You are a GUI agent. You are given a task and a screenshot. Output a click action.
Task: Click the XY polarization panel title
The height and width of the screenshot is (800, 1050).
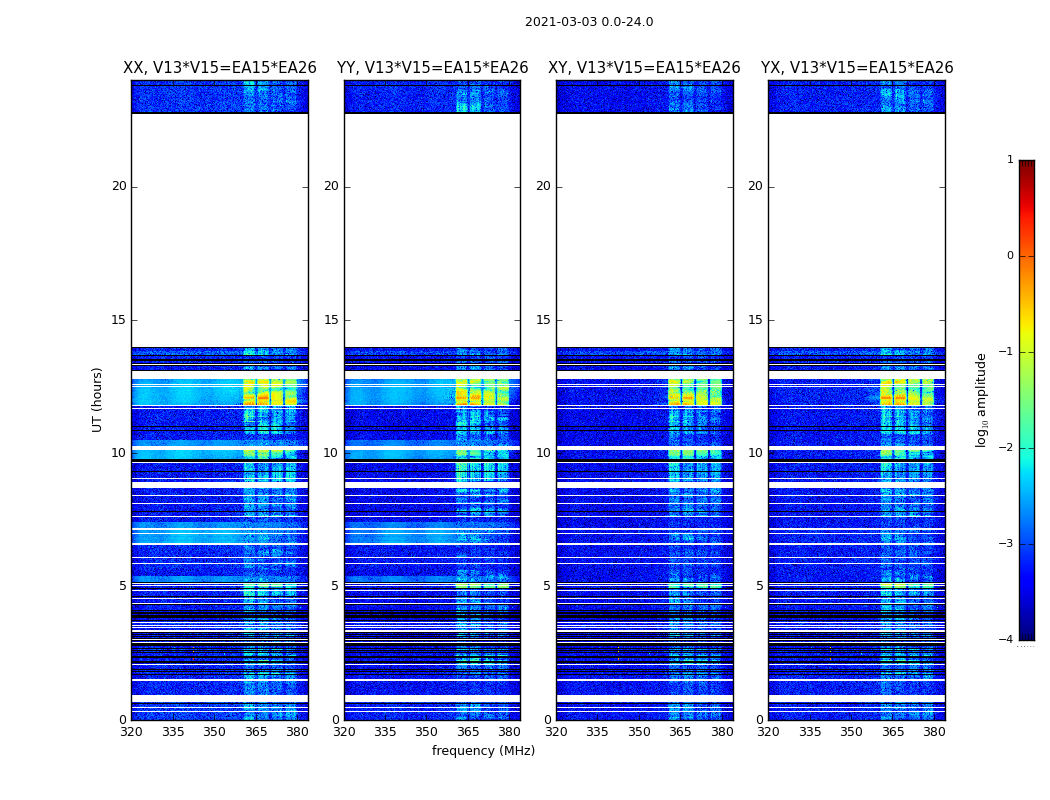(x=644, y=68)
